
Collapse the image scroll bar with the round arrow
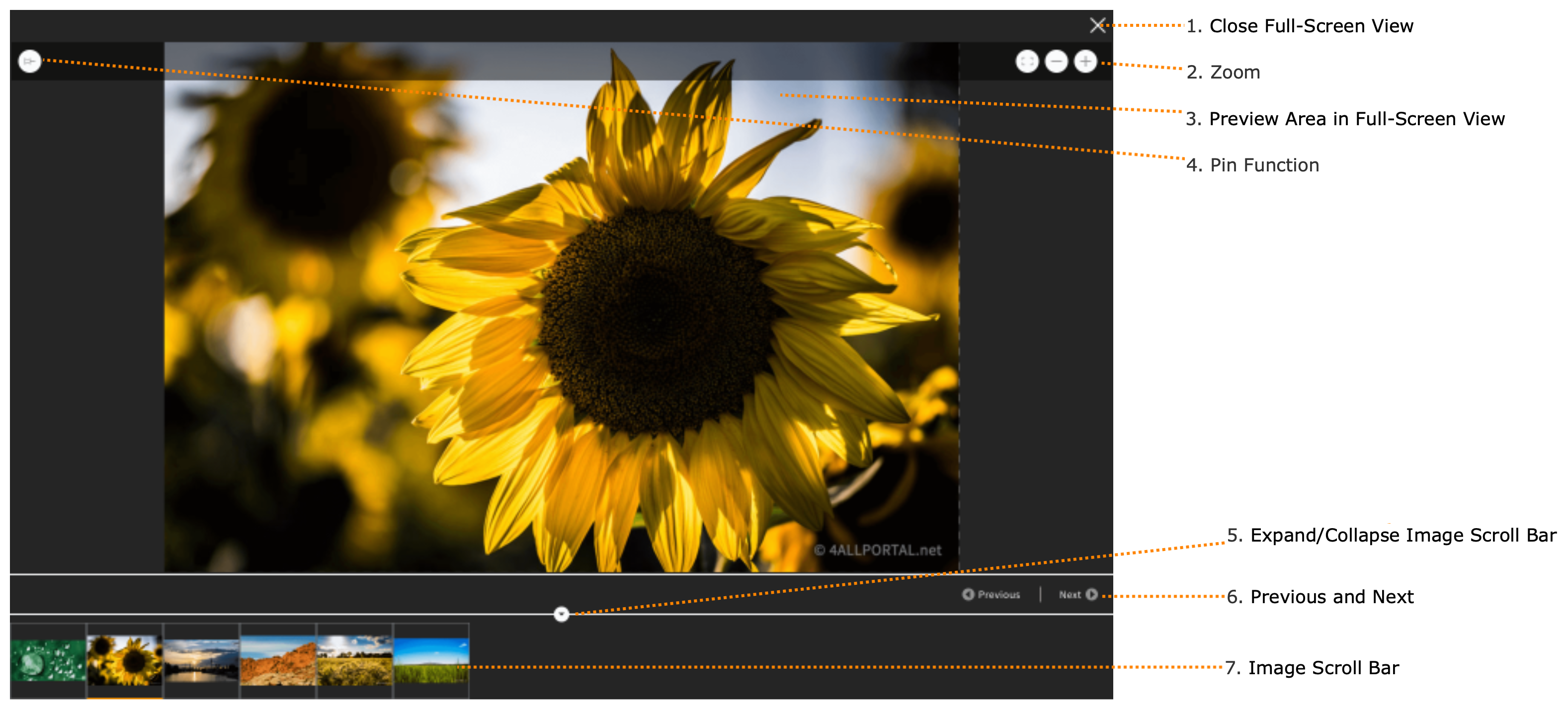pyautogui.click(x=561, y=614)
